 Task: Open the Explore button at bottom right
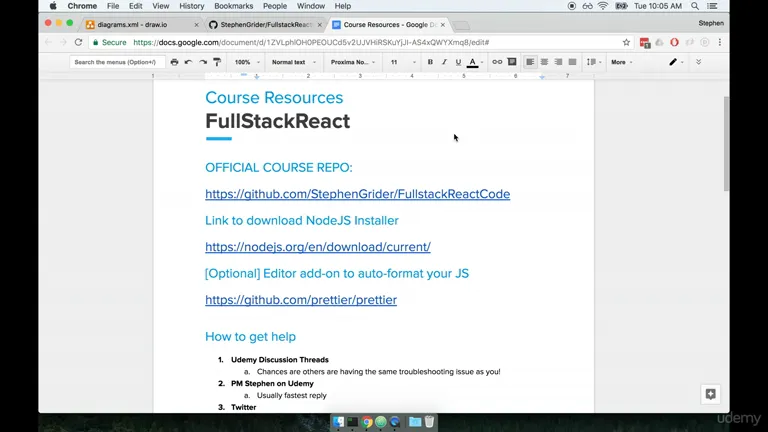[x=711, y=394]
